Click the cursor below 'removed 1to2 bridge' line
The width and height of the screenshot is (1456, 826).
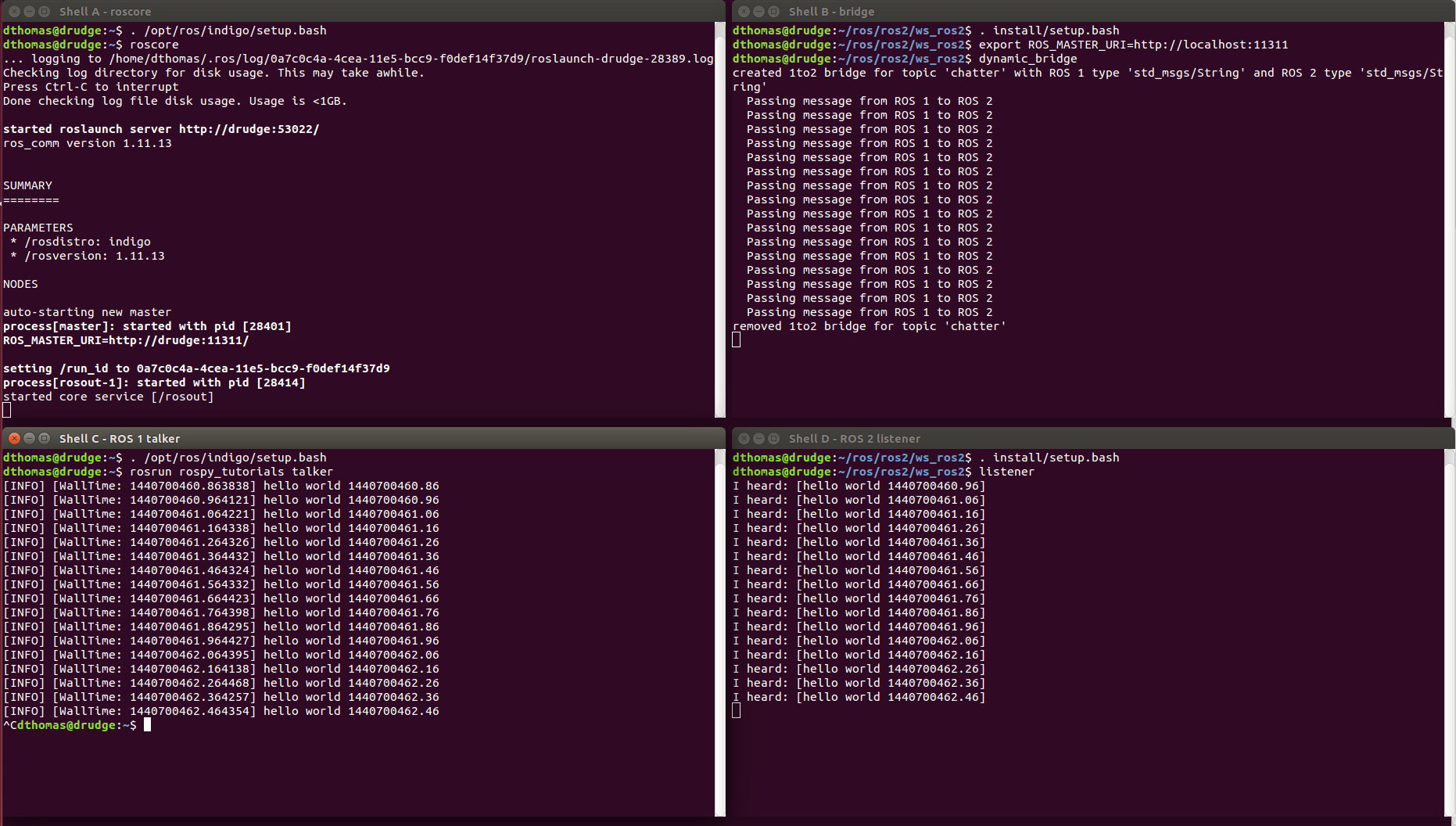click(x=736, y=339)
